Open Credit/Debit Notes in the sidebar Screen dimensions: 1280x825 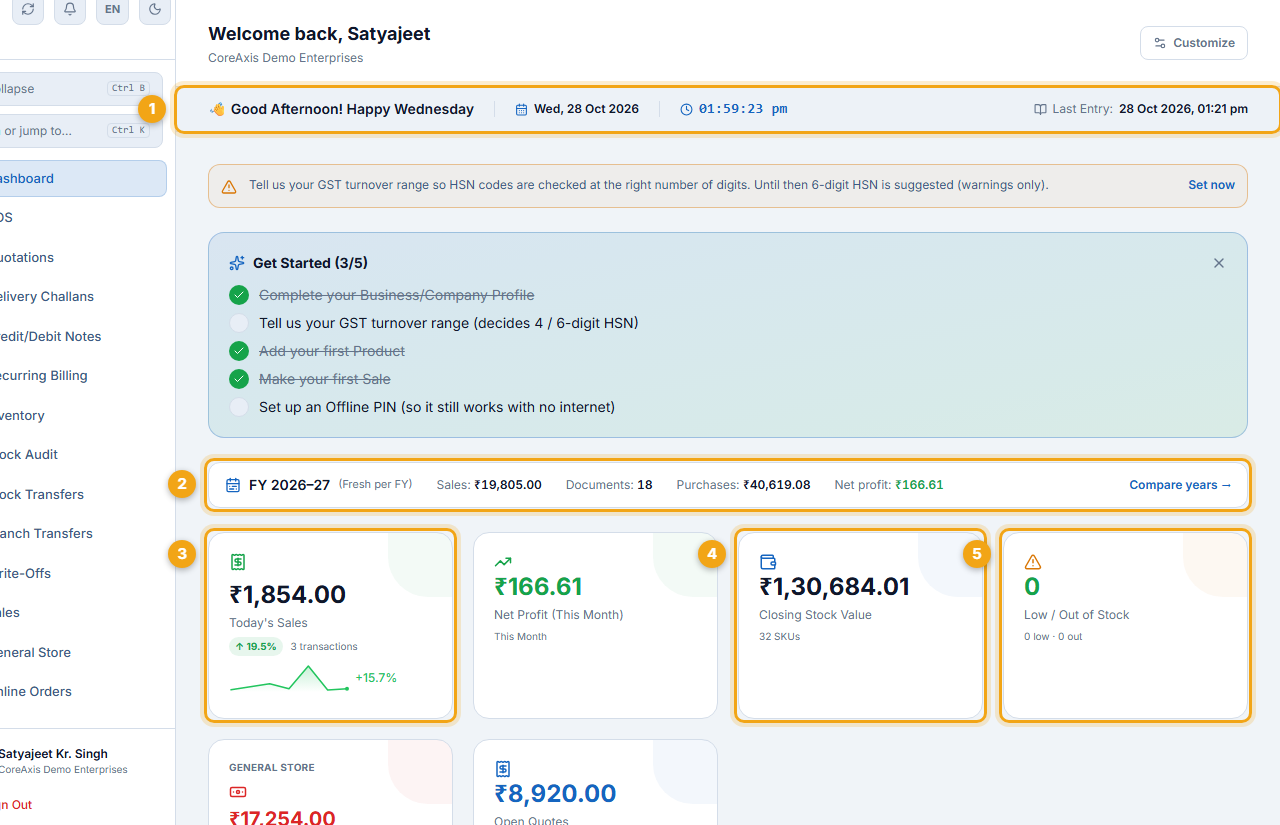coord(83,336)
